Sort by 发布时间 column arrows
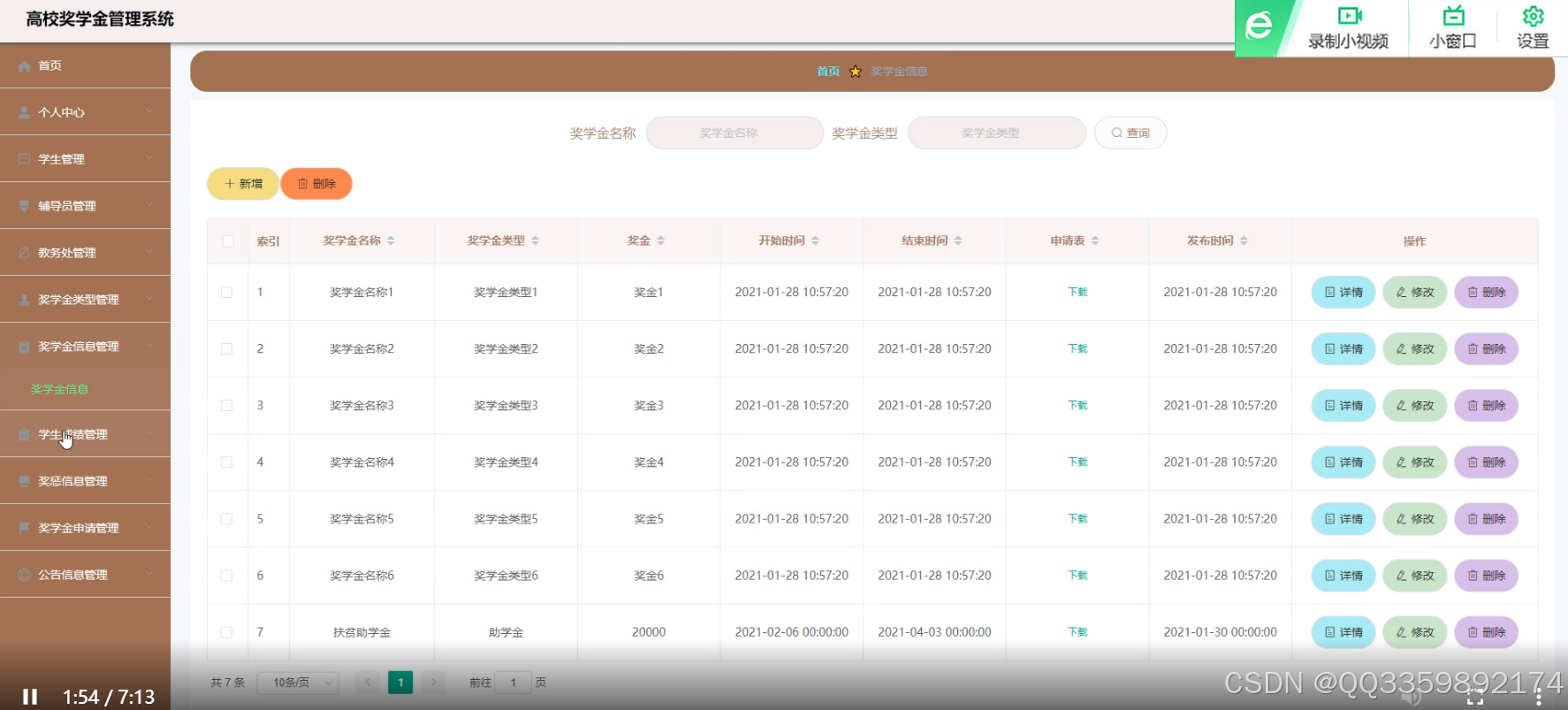Image resolution: width=1568 pixels, height=710 pixels. (x=1244, y=240)
